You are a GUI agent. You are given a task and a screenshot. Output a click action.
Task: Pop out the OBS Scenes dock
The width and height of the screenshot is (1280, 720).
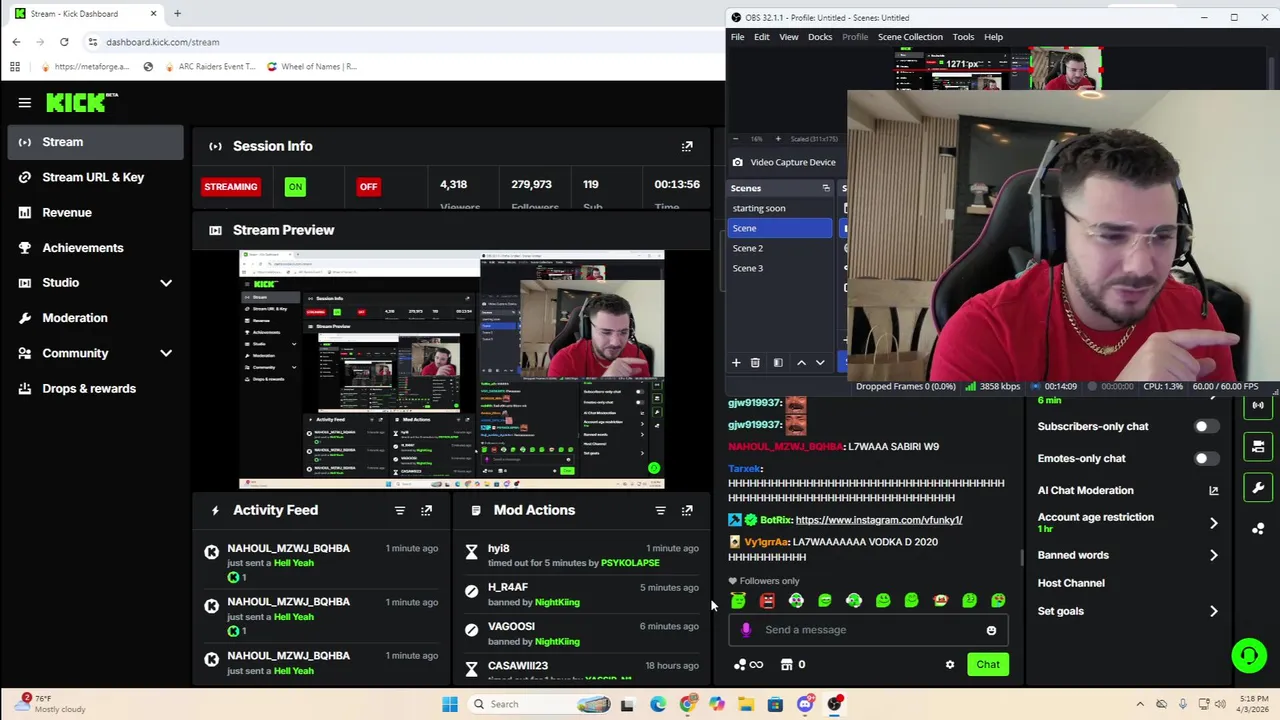[826, 188]
